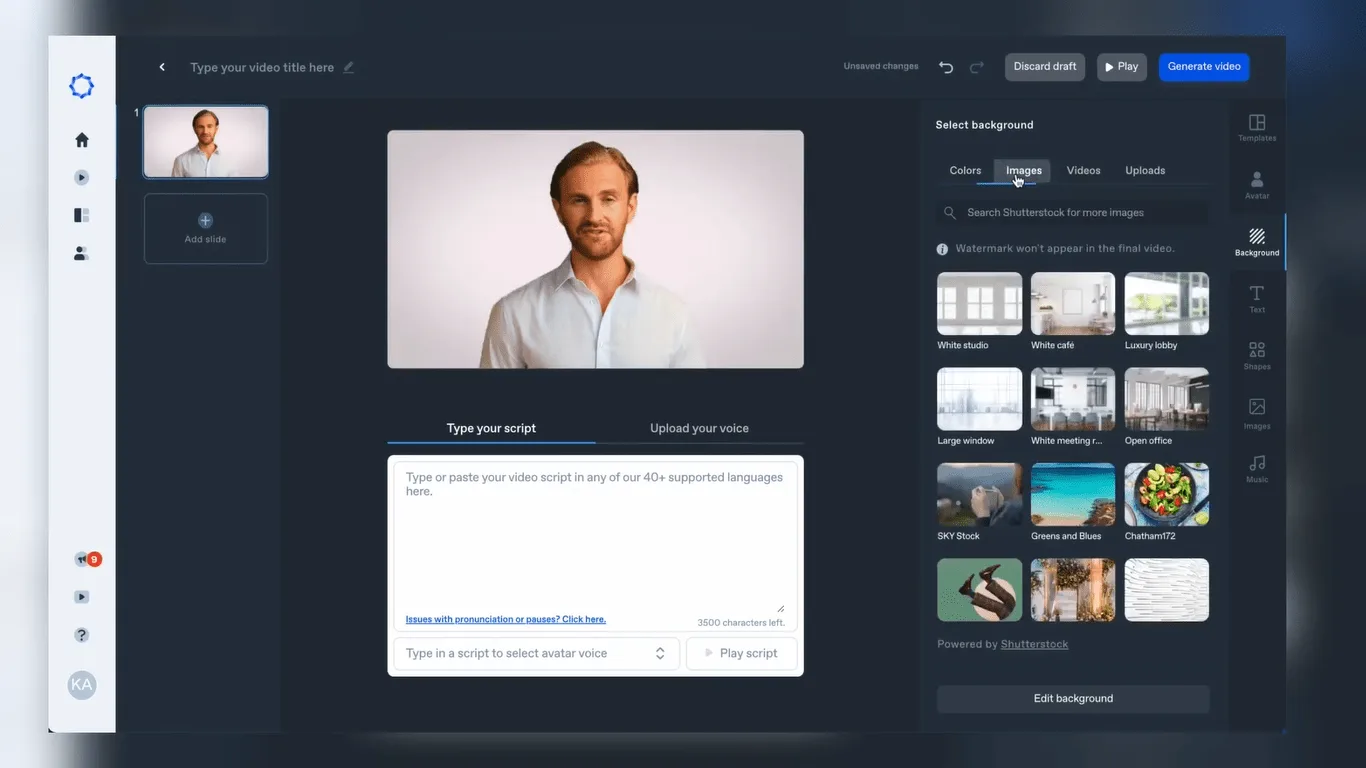Screen dimensions: 1366x768
Task: Click the Edit background button
Action: pos(1073,698)
